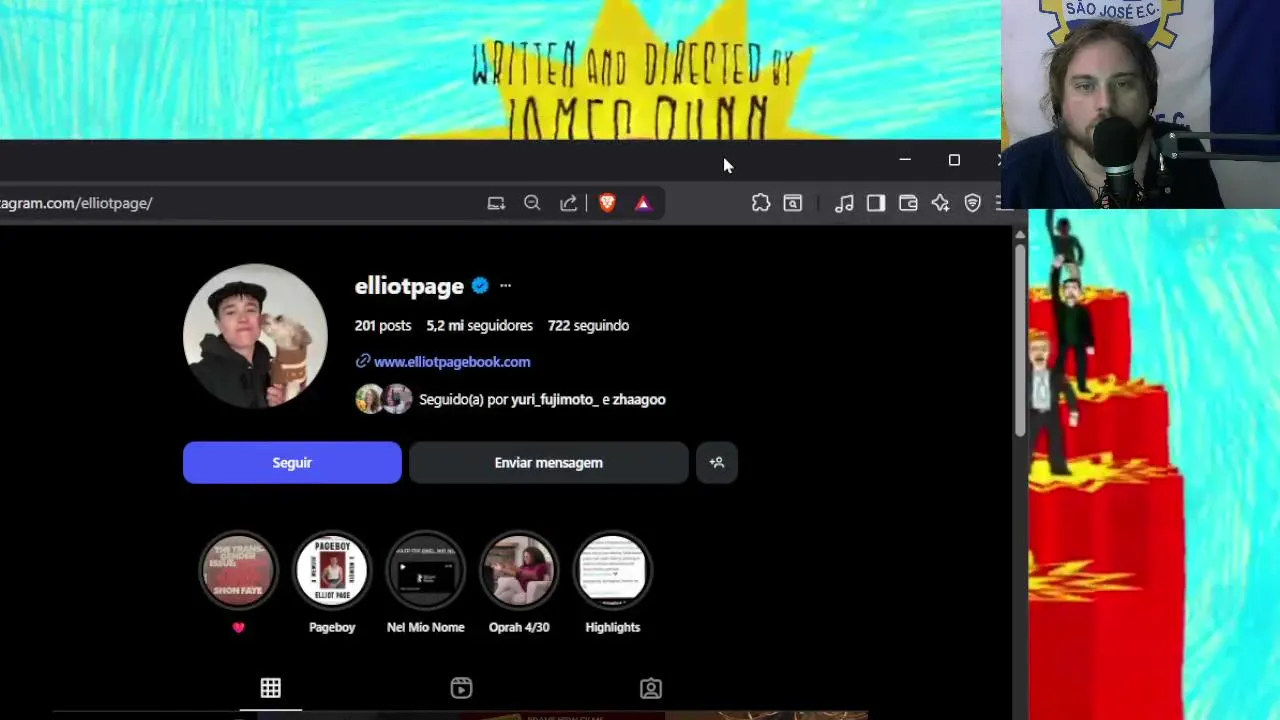Click the verified badge next to elliotpage
The height and width of the screenshot is (720, 1280).
480,286
